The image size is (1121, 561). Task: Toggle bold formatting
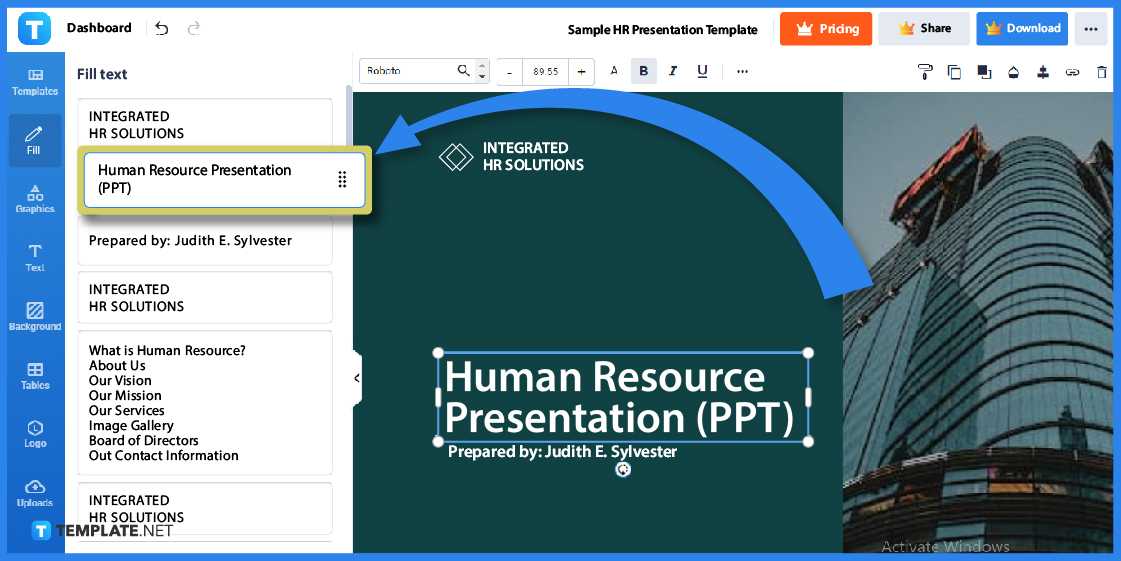click(643, 71)
